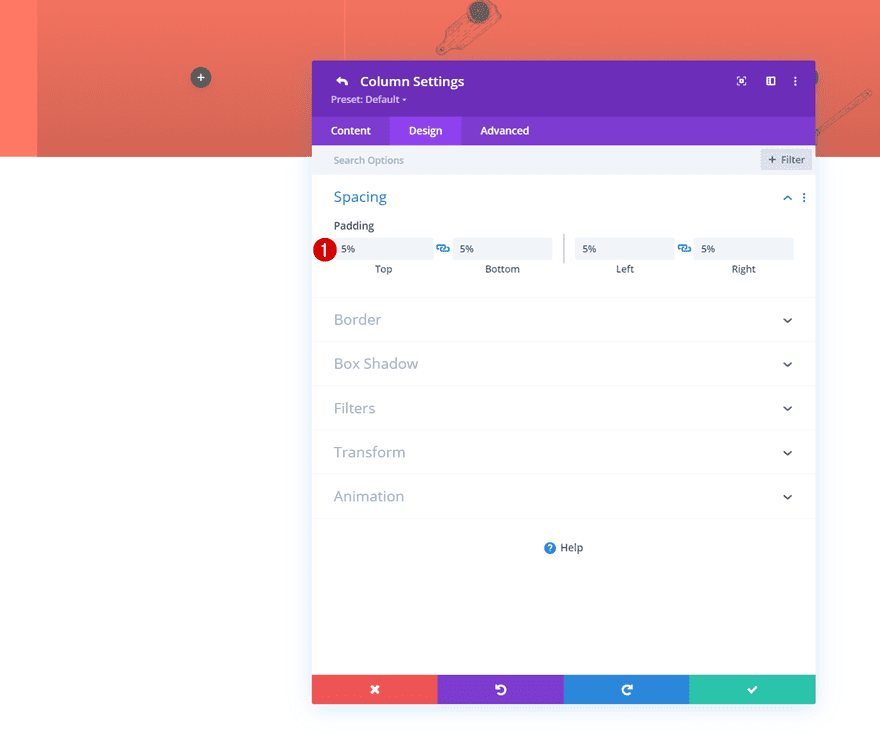Open the Help link
Image resolution: width=880 pixels, height=755 pixels.
(x=563, y=547)
